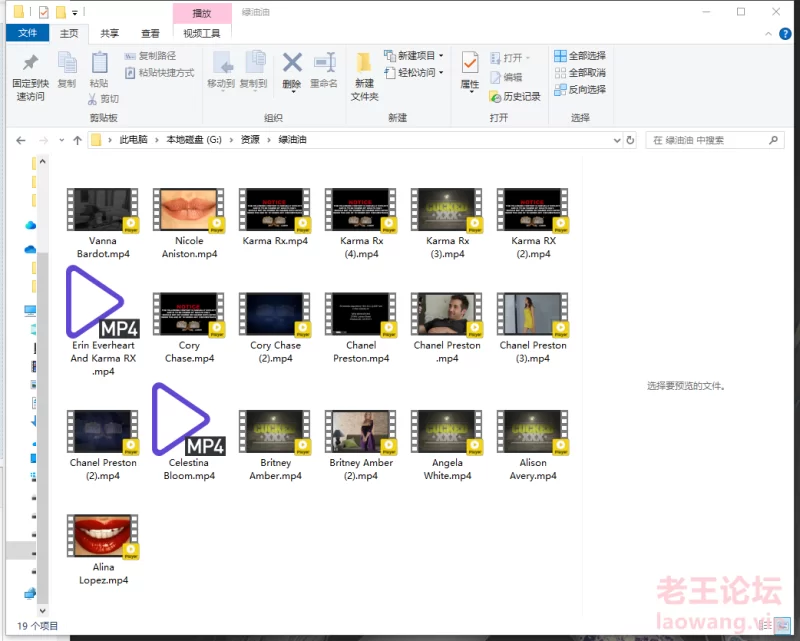Open recent locations dropdown arrow

coord(61,140)
